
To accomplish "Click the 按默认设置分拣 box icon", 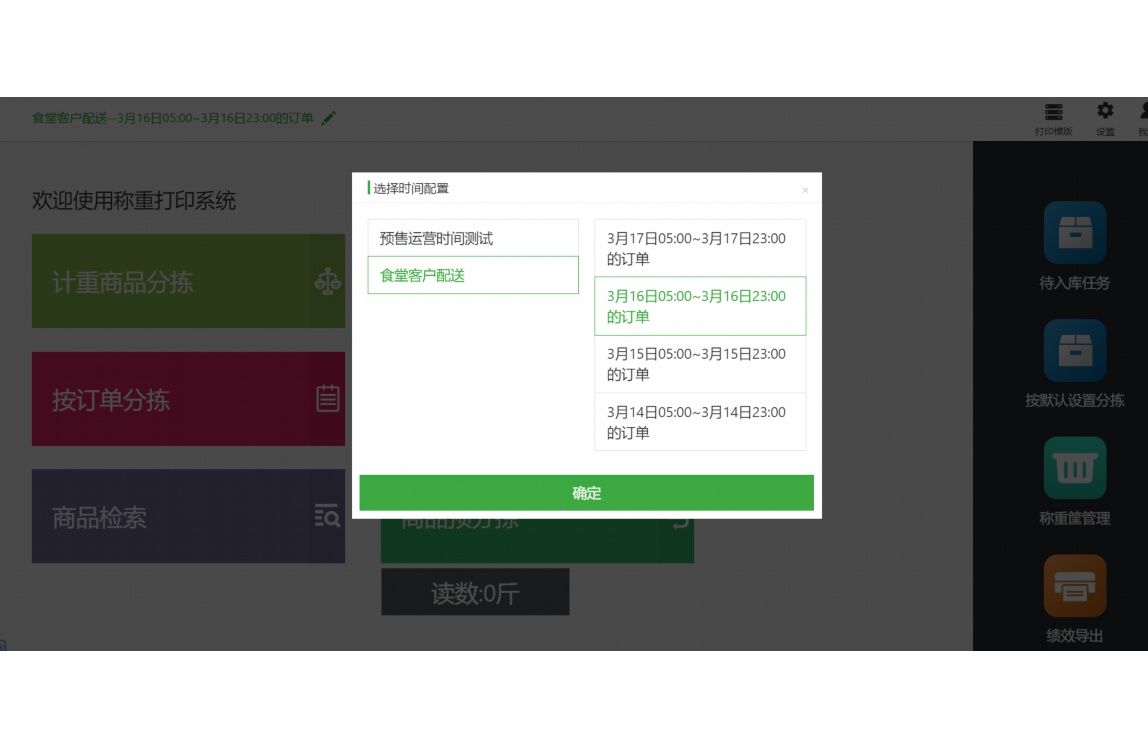I will tap(1074, 351).
